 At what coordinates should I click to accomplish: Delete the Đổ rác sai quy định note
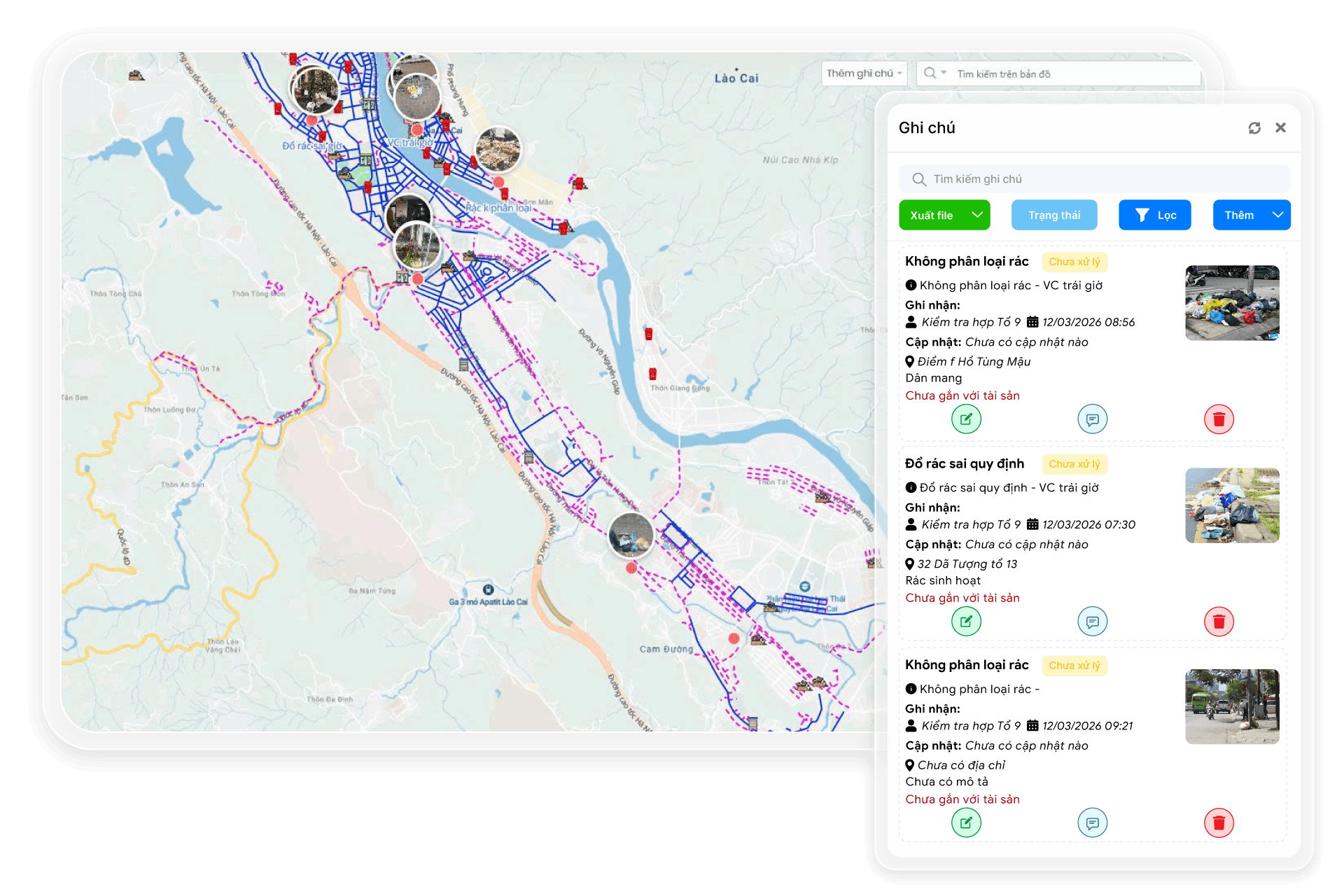click(x=1218, y=622)
